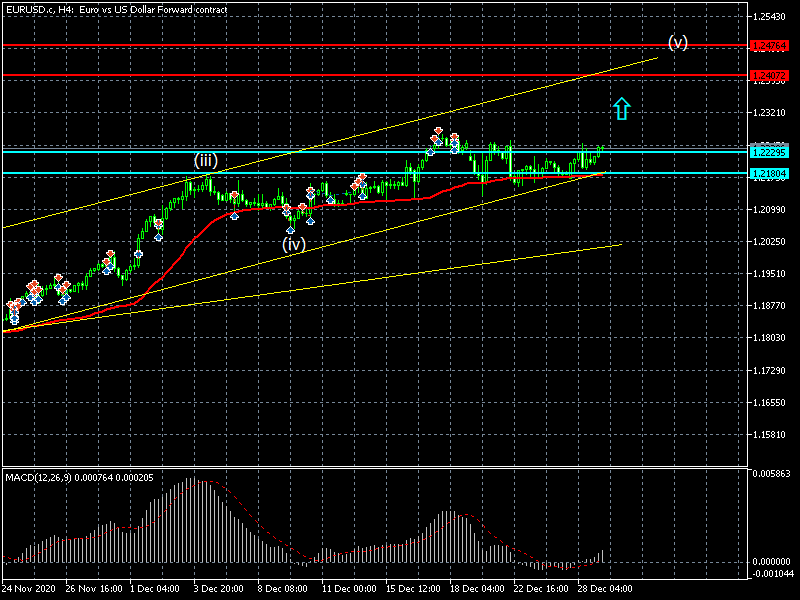The height and width of the screenshot is (600, 800).
Task: Select the 8 Dec 08:00 time label
Action: coord(284,589)
